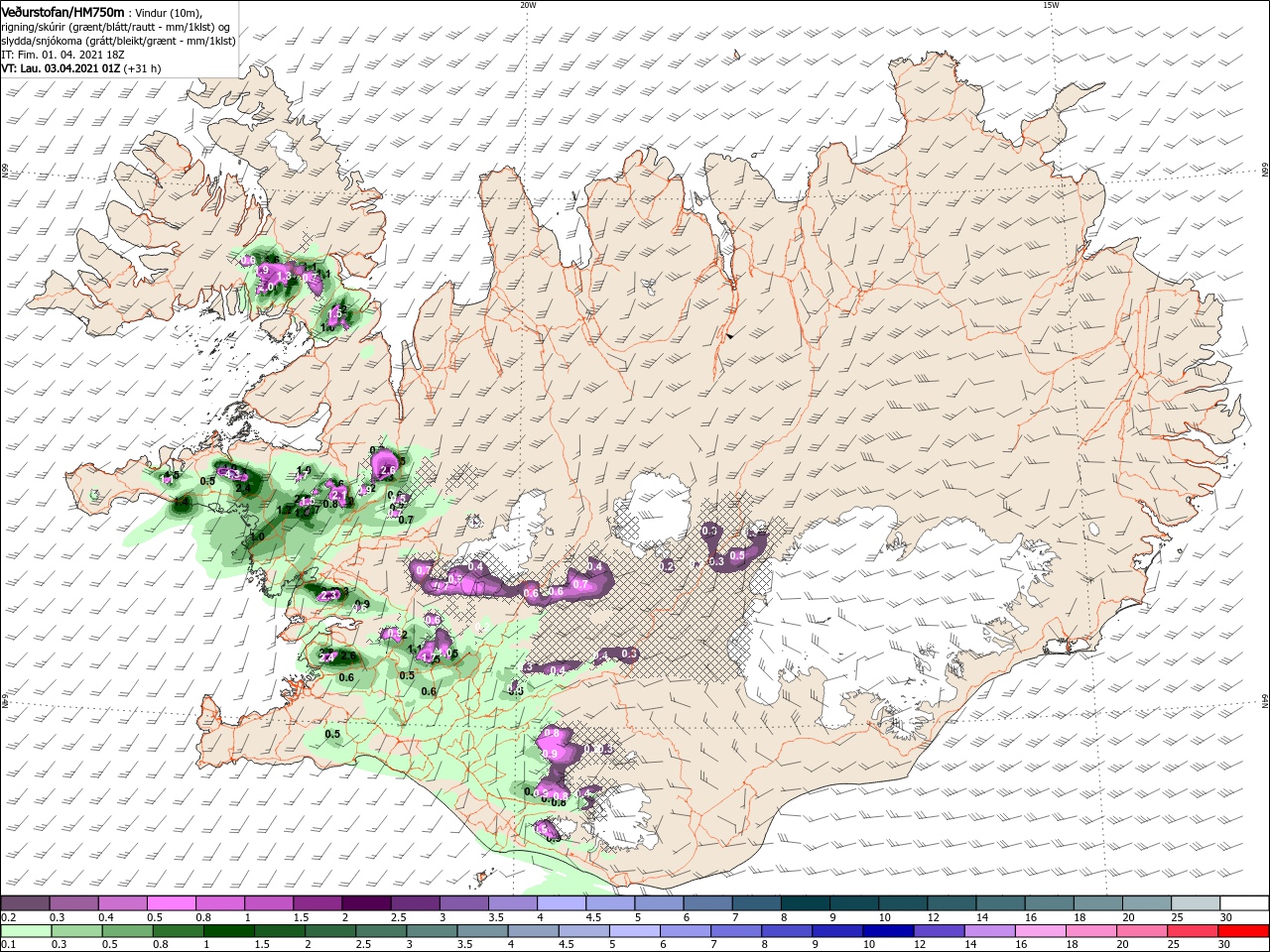Click the bright pink 0.5–0.8 snow scale swatch
The width and height of the screenshot is (1270, 952).
pyautogui.click(x=172, y=902)
